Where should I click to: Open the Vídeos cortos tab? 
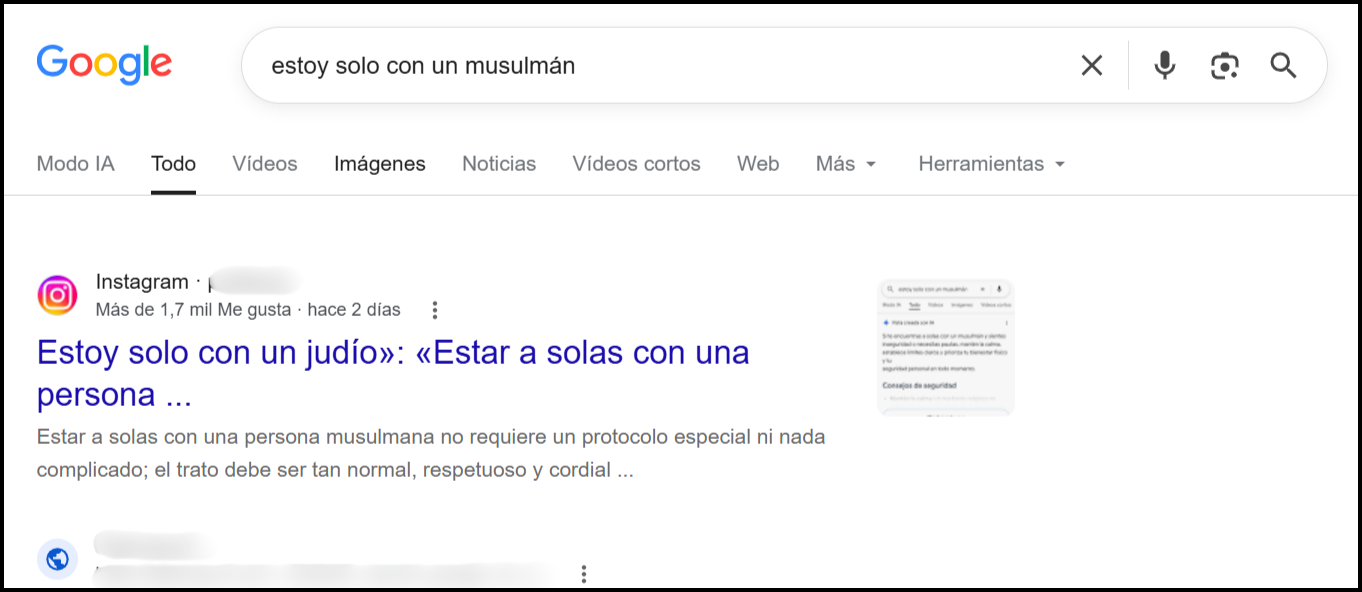(636, 164)
